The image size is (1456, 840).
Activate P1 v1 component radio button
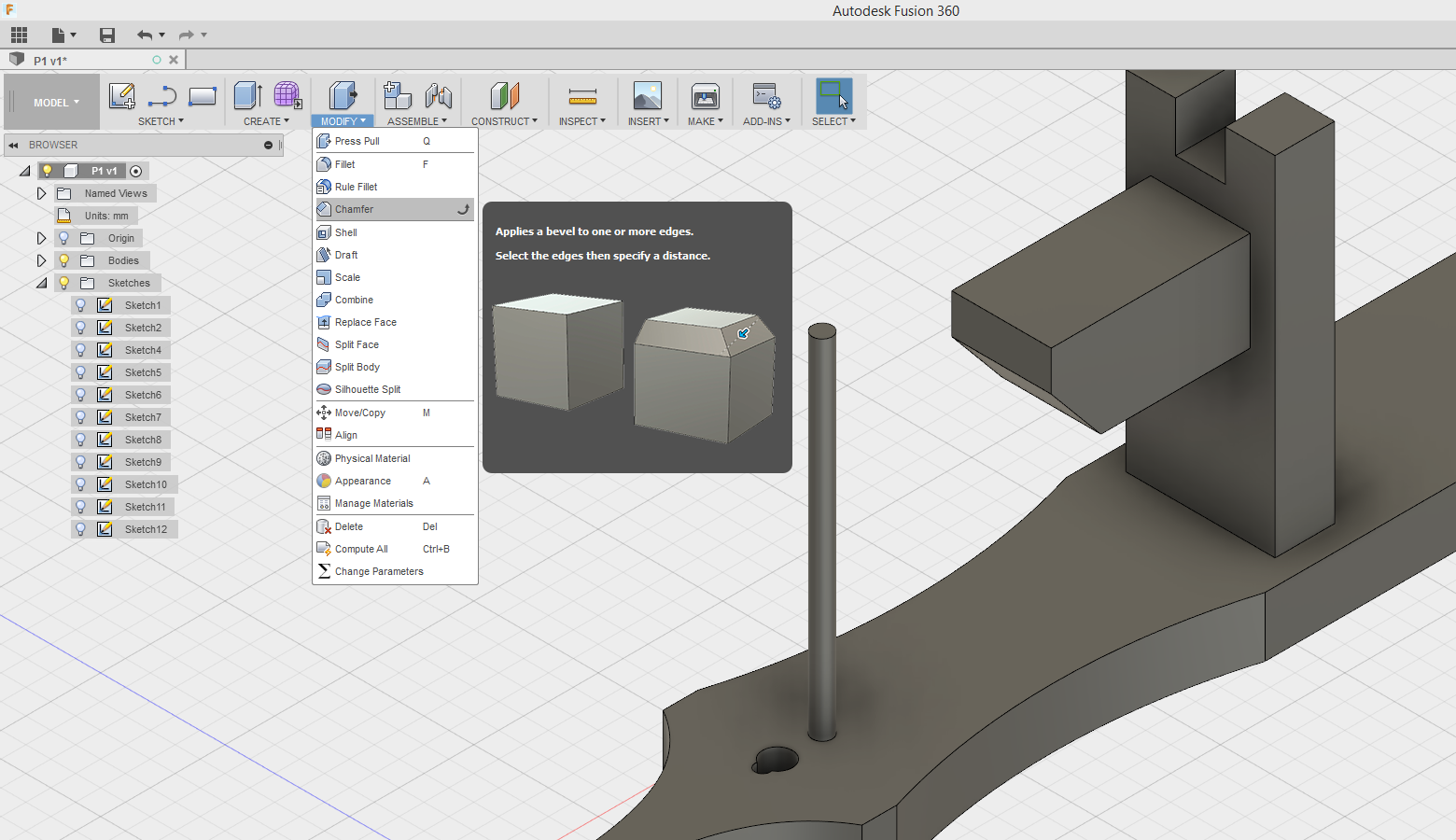(136, 171)
